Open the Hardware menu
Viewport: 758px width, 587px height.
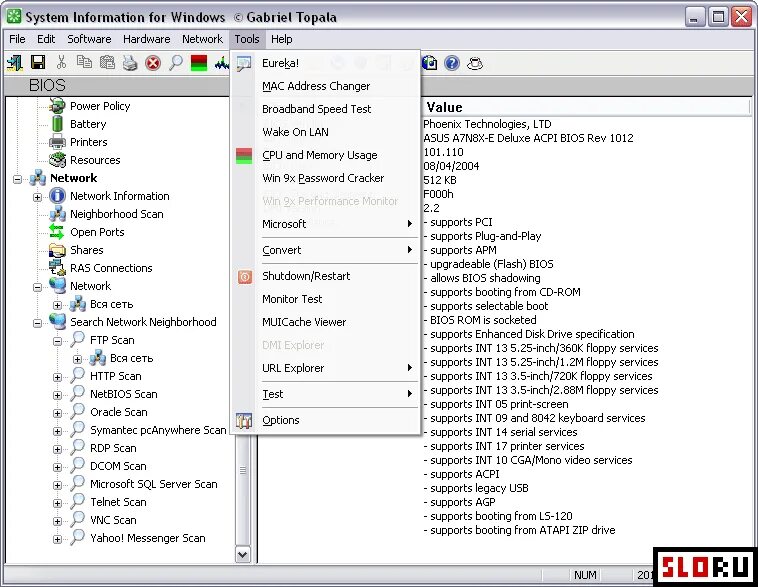[x=146, y=39]
